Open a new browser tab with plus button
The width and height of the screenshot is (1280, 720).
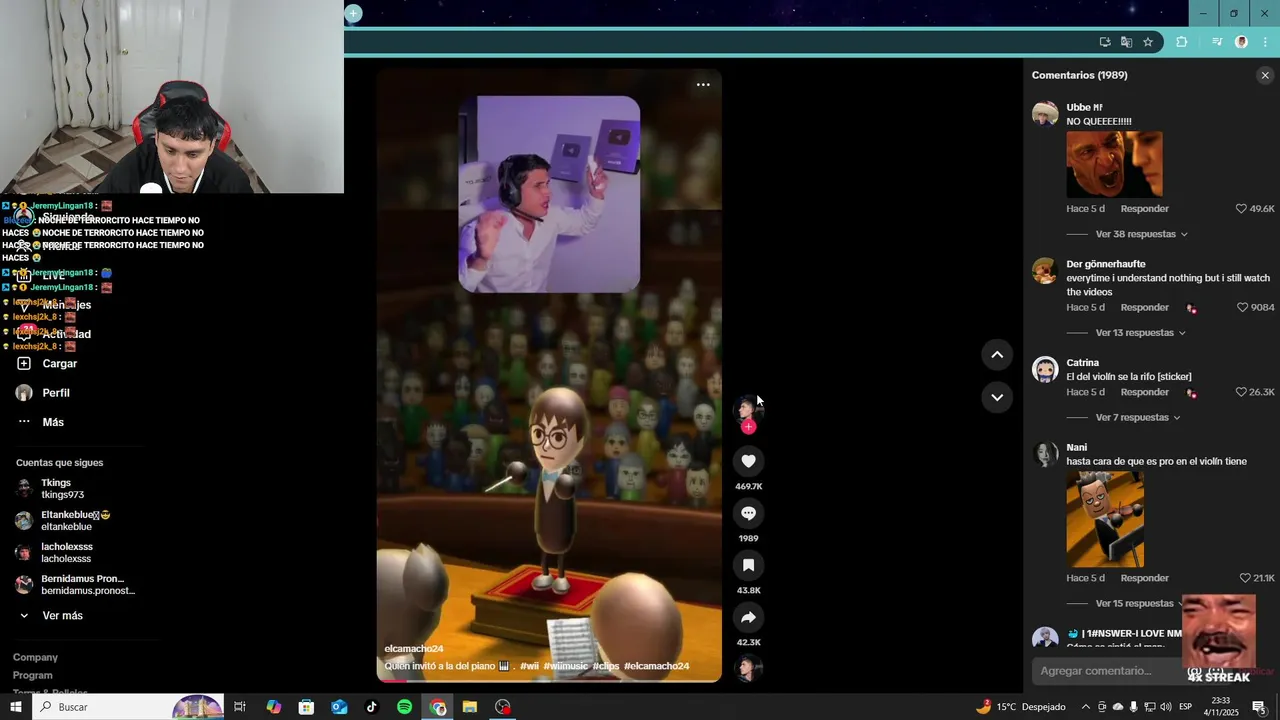click(x=353, y=13)
